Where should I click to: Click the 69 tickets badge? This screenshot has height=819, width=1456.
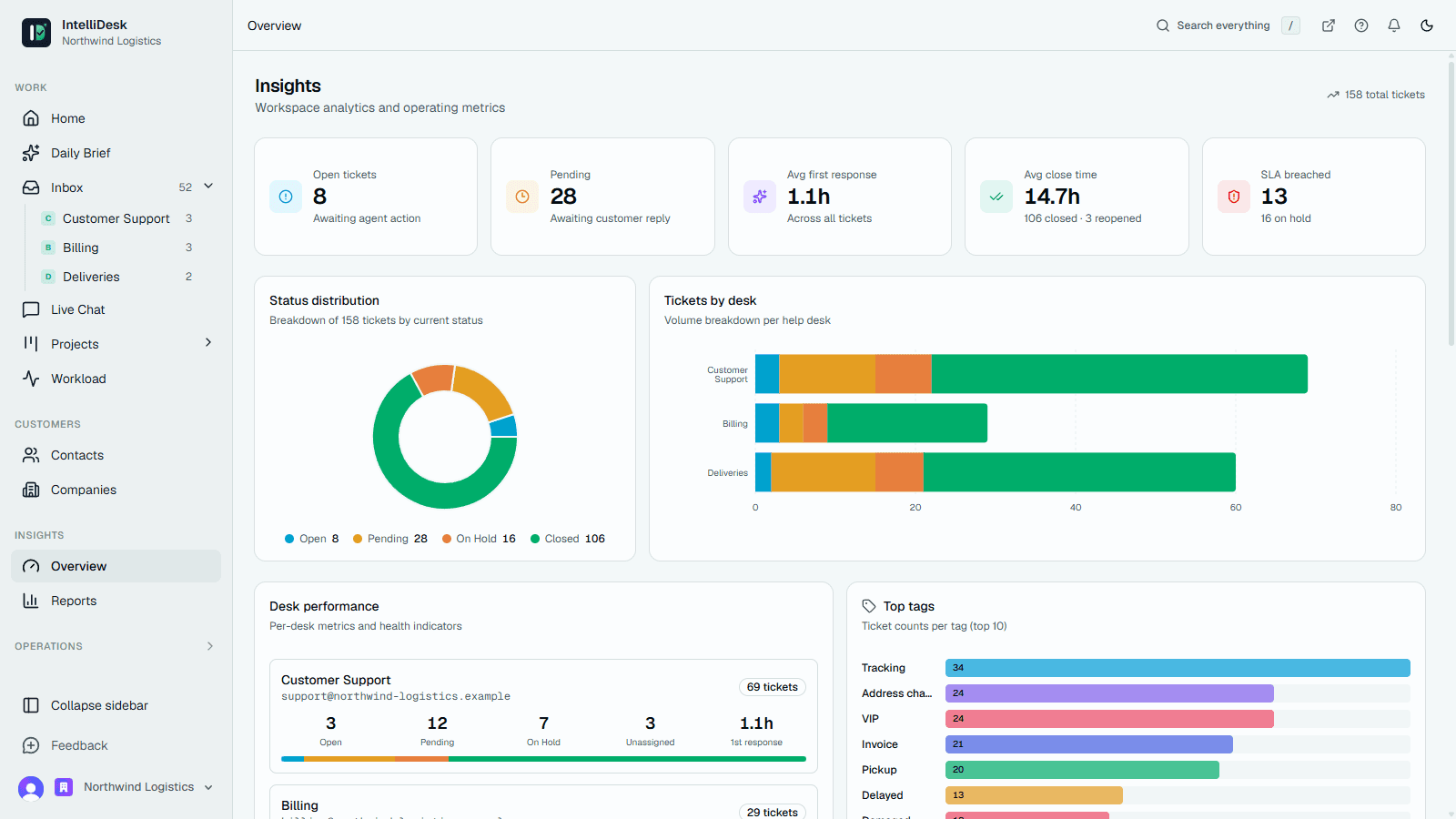(773, 687)
